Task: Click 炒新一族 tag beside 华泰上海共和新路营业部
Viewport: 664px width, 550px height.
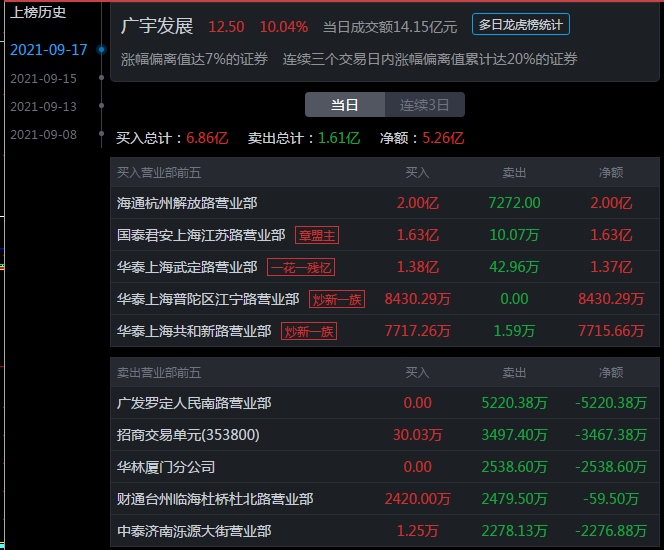Action: click(x=309, y=331)
